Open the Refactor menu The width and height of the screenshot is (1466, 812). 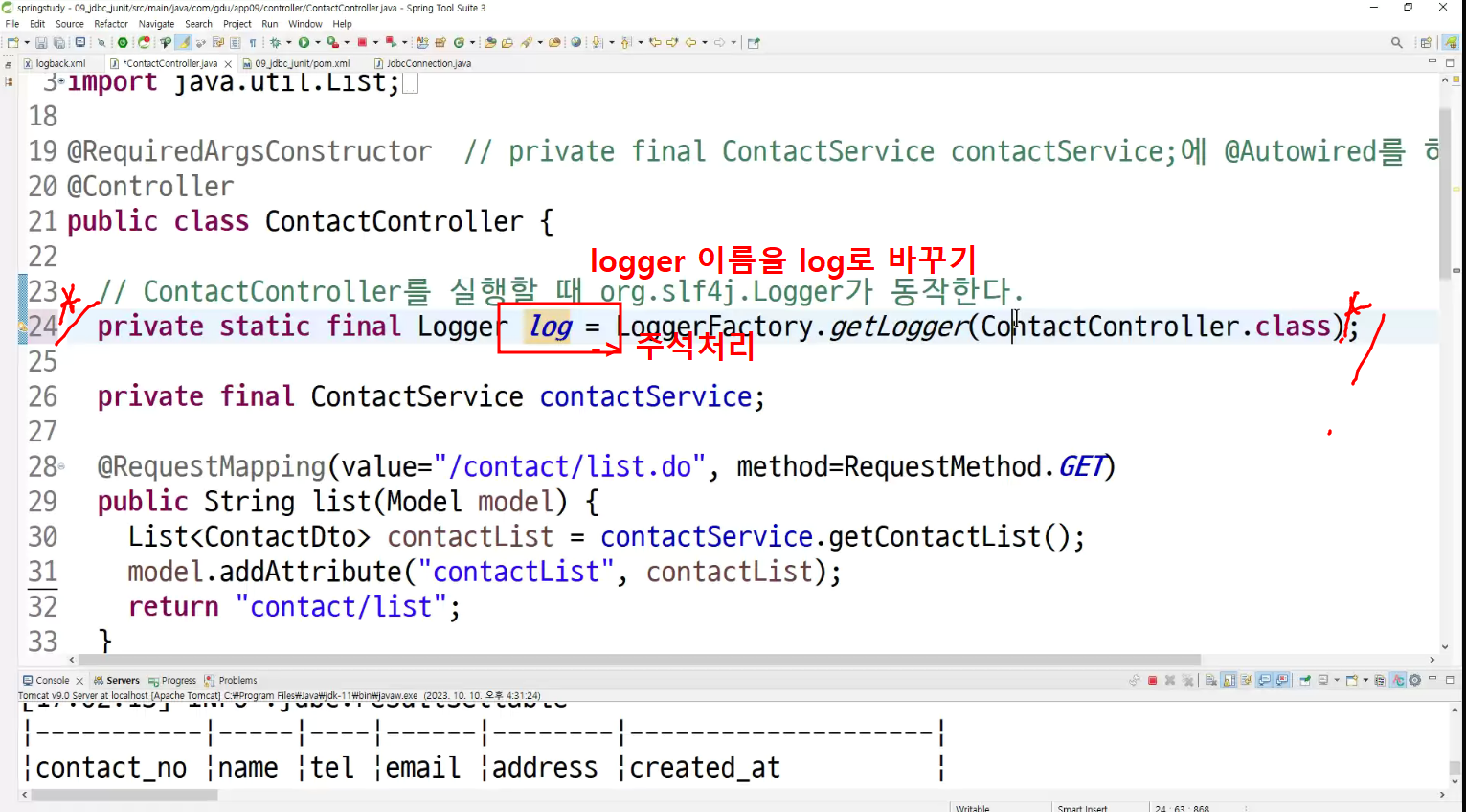(x=111, y=24)
